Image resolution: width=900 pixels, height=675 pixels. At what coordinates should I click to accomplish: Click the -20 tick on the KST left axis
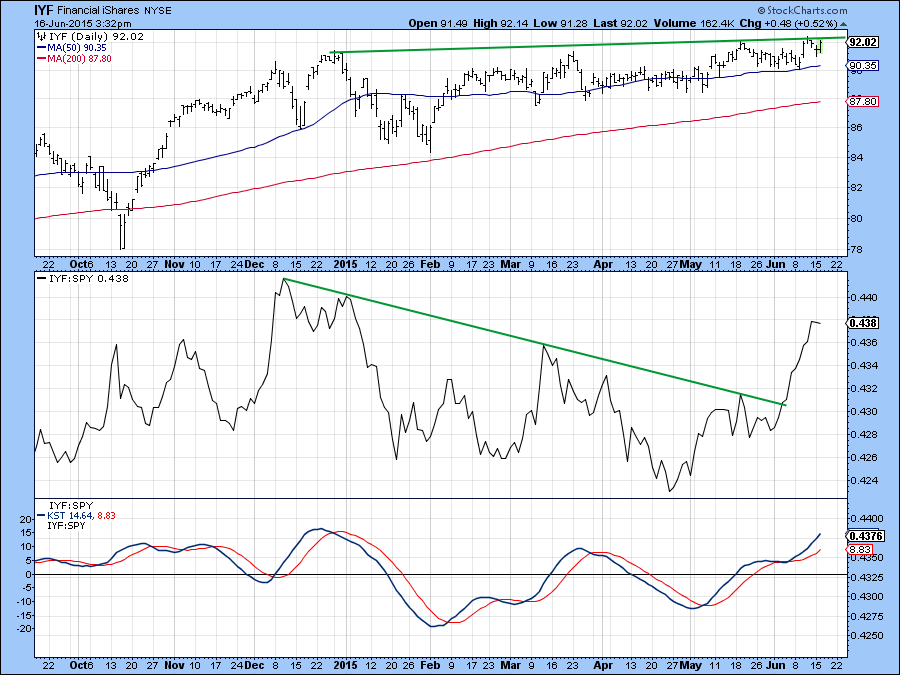pos(24,629)
